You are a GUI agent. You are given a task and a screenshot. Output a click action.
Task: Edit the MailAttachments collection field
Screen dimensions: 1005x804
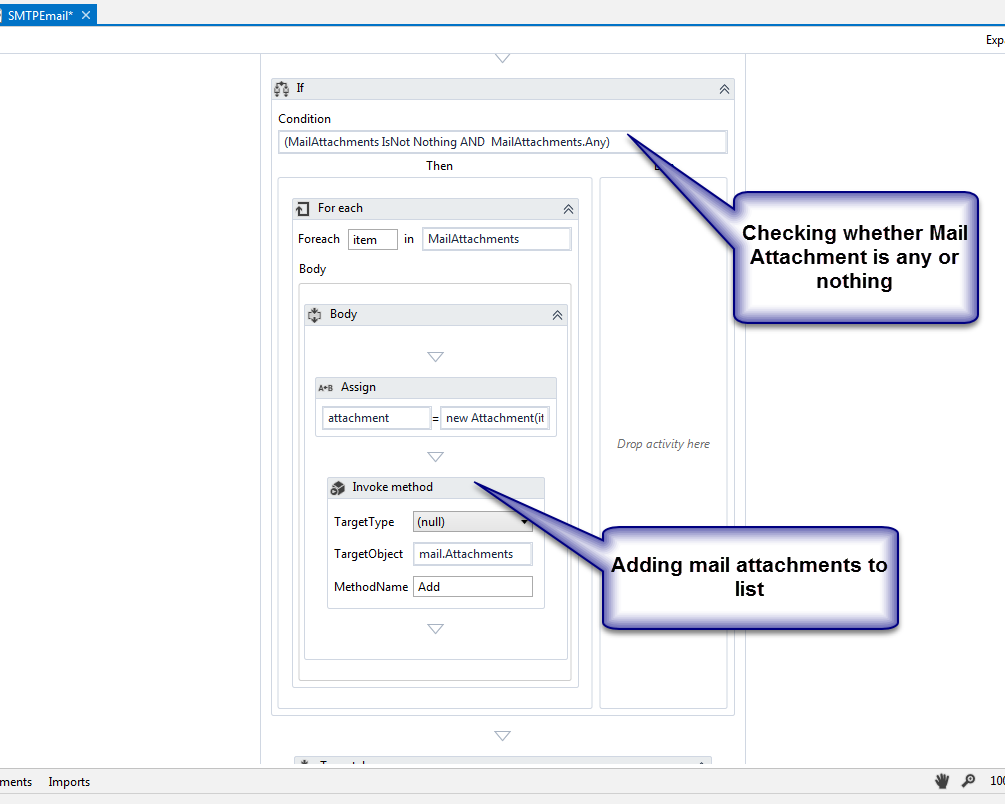[x=496, y=239]
